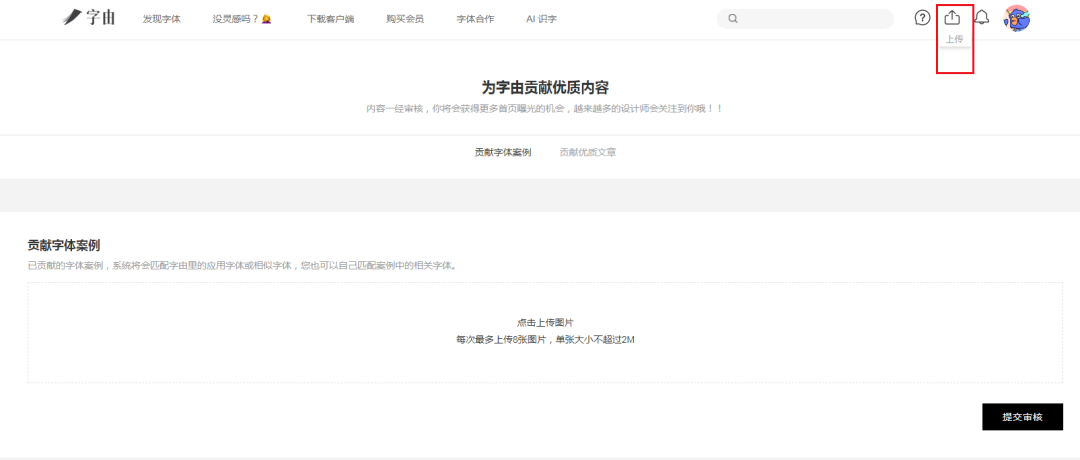Viewport: 1080px width, 460px height.
Task: Click the 为字由贡献优质内容 page heading
Action: [545, 88]
